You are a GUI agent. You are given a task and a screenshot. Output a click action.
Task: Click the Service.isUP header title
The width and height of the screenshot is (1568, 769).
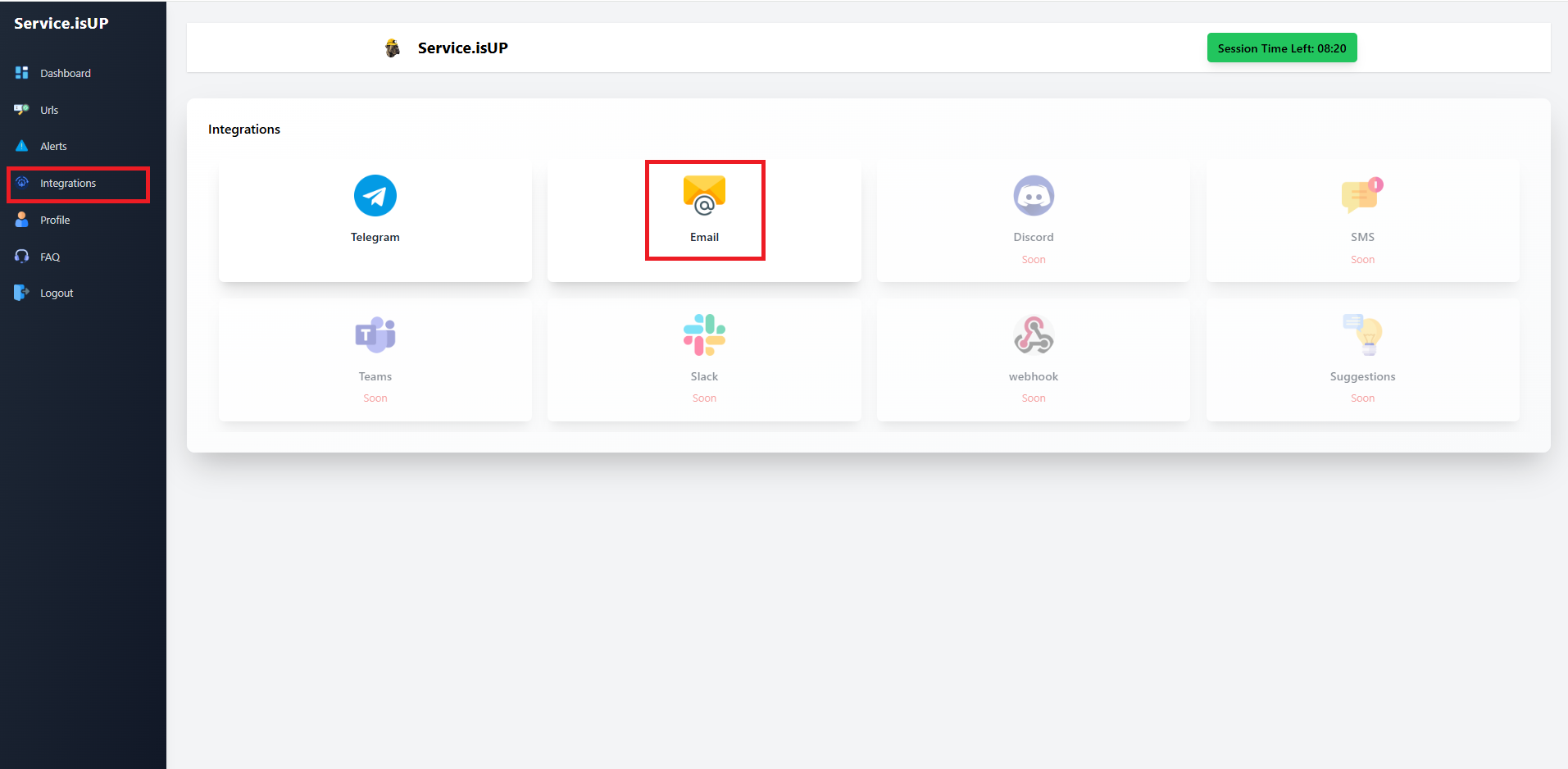[x=463, y=48]
